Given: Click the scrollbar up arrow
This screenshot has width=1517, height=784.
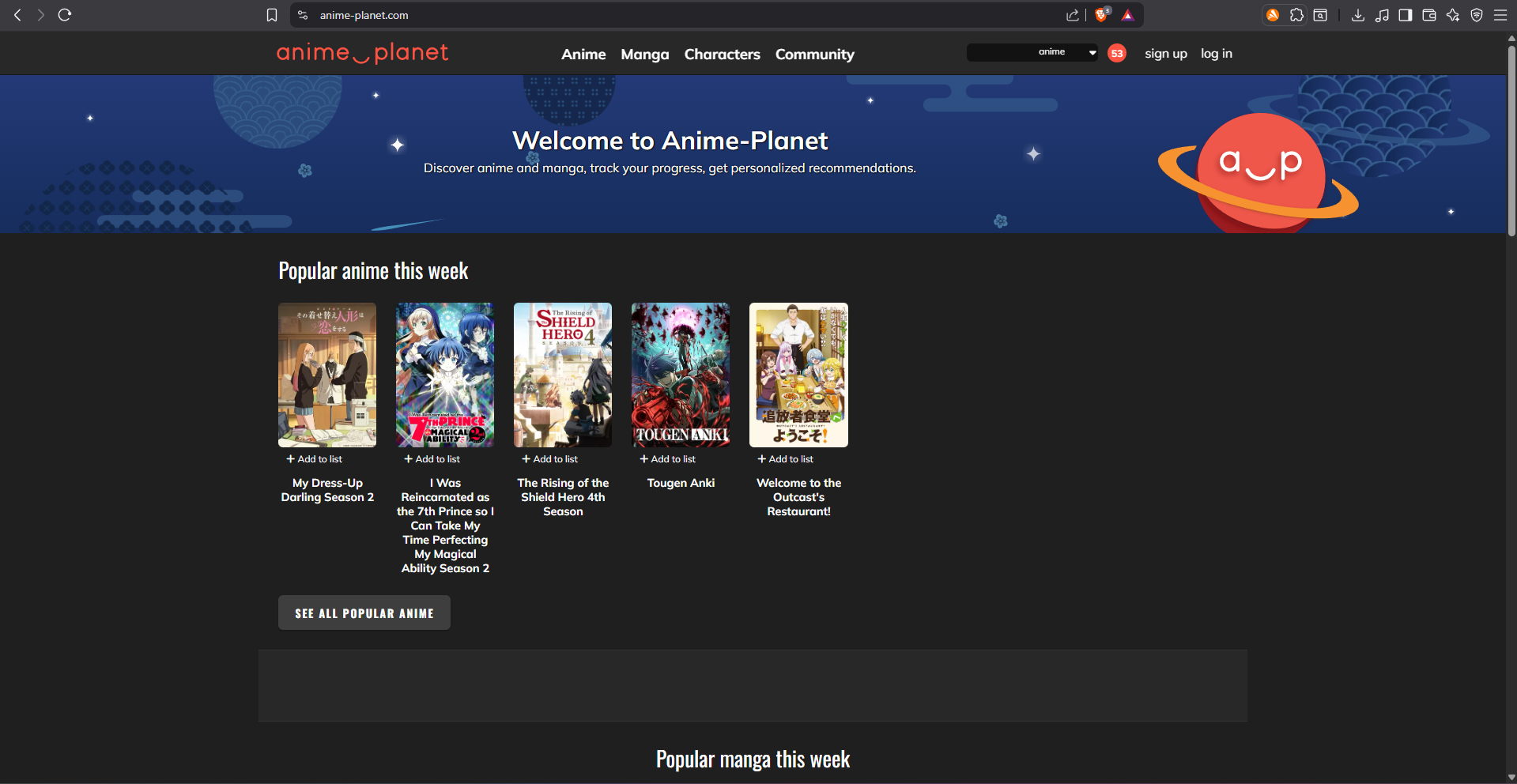Looking at the screenshot, I should pyautogui.click(x=1511, y=37).
